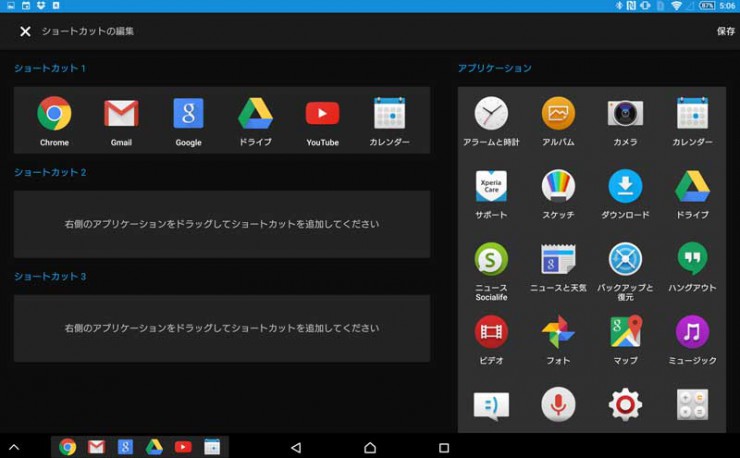The width and height of the screenshot is (740, 458).
Task: Tap the Android home navigation button
Action: click(370, 447)
